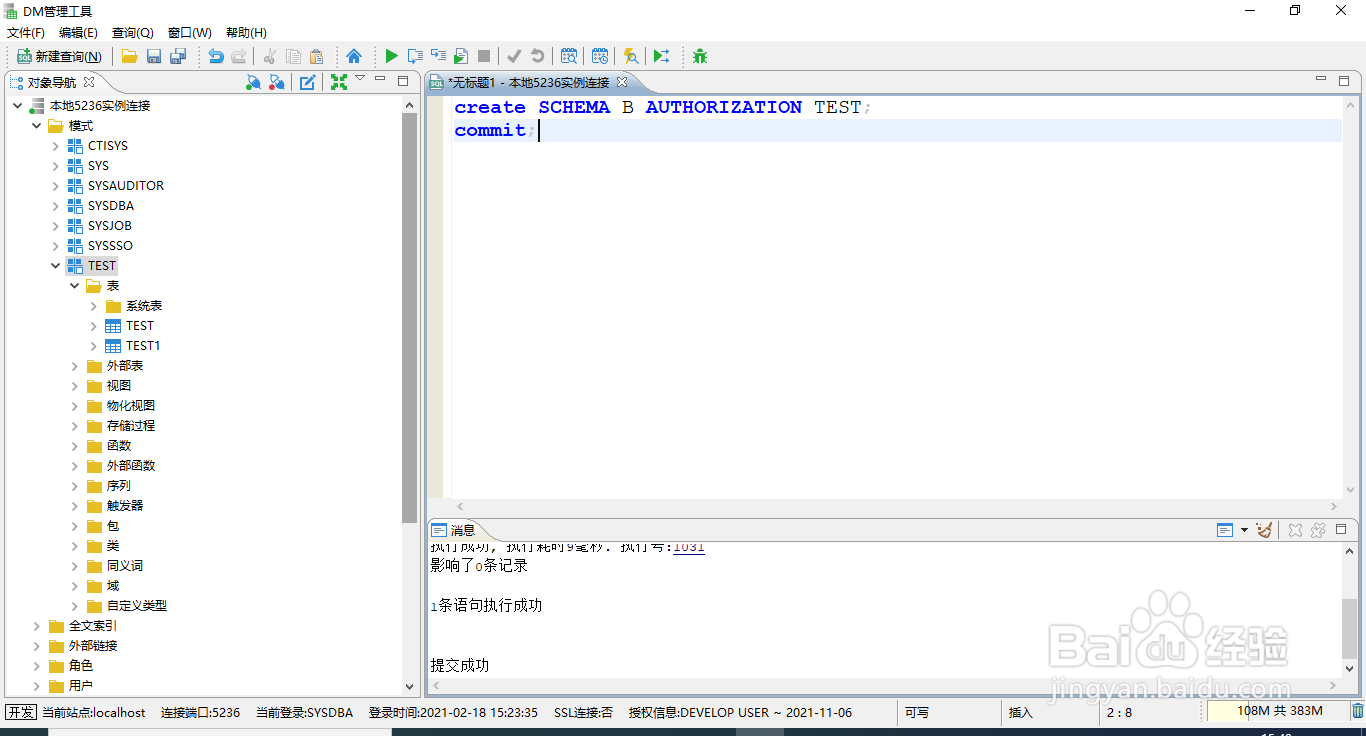The image size is (1366, 736).
Task: Select the TEST1 table in the tree
Action: pyautogui.click(x=143, y=345)
